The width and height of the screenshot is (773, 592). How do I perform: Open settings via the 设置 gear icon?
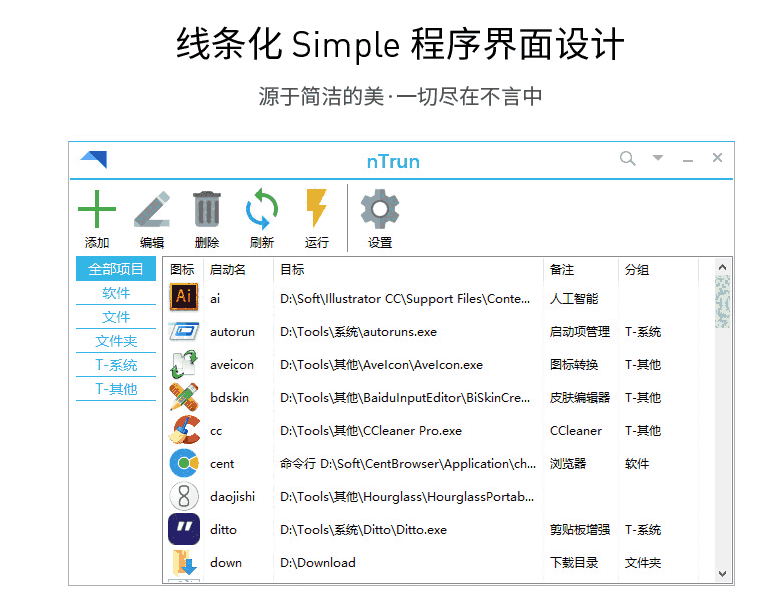click(x=380, y=209)
